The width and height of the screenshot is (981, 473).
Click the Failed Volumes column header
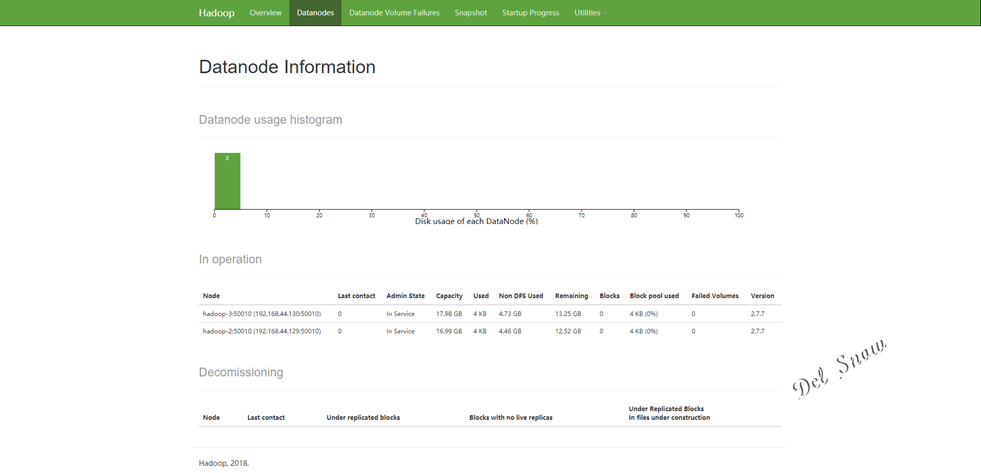click(715, 296)
